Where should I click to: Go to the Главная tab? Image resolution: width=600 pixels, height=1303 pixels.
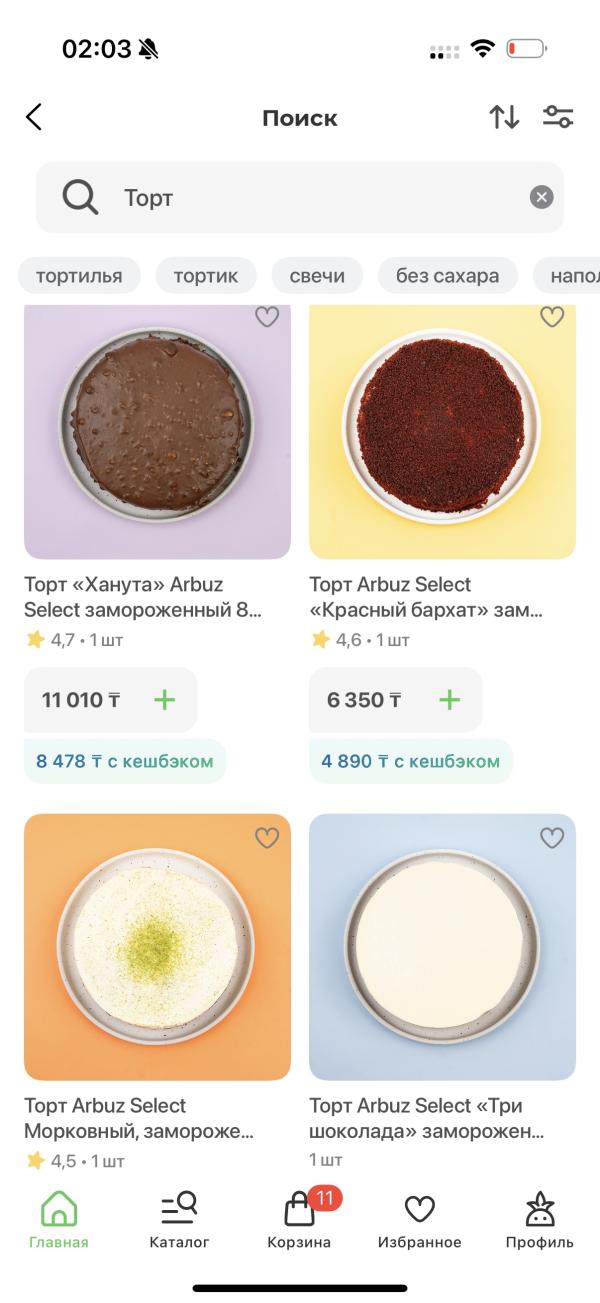coord(59,1220)
